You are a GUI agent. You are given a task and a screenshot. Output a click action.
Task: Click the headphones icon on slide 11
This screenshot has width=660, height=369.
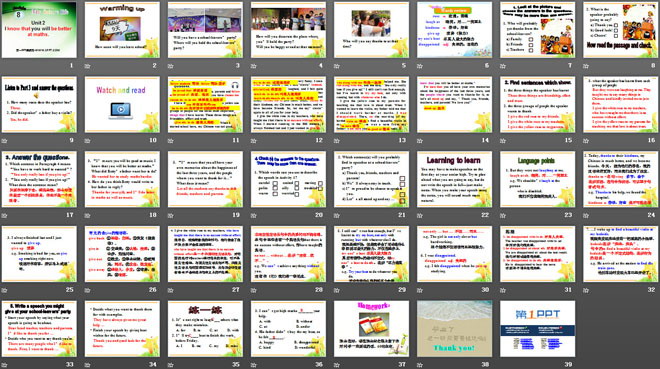click(x=235, y=85)
